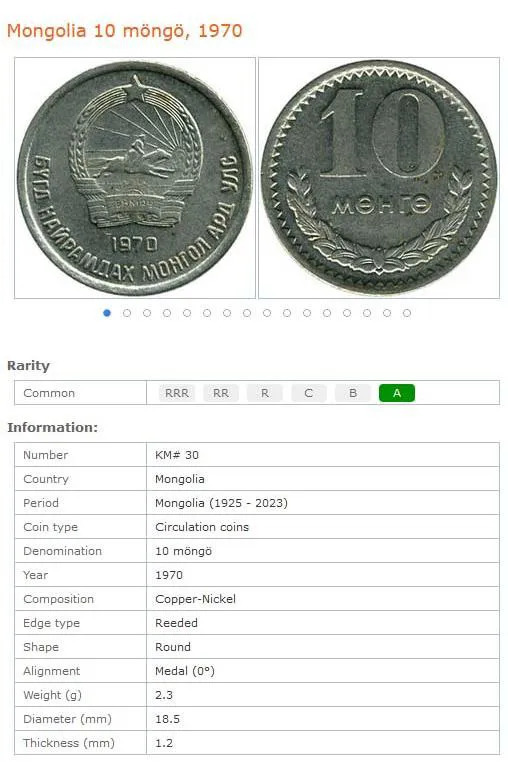Screen dimensions: 508x762
Task: Click the Mongolia 10 möngö, 1970 title
Action: pos(124,31)
